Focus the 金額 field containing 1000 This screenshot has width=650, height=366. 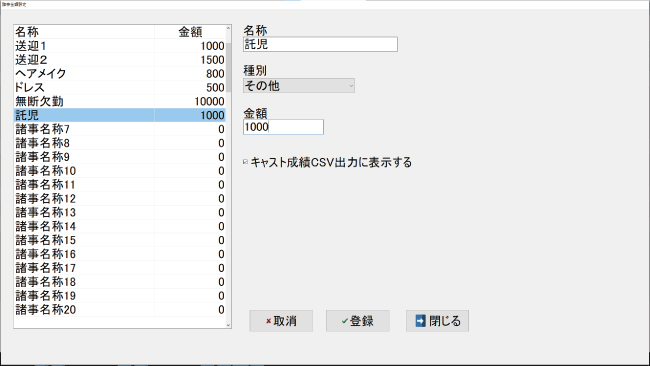pos(283,127)
